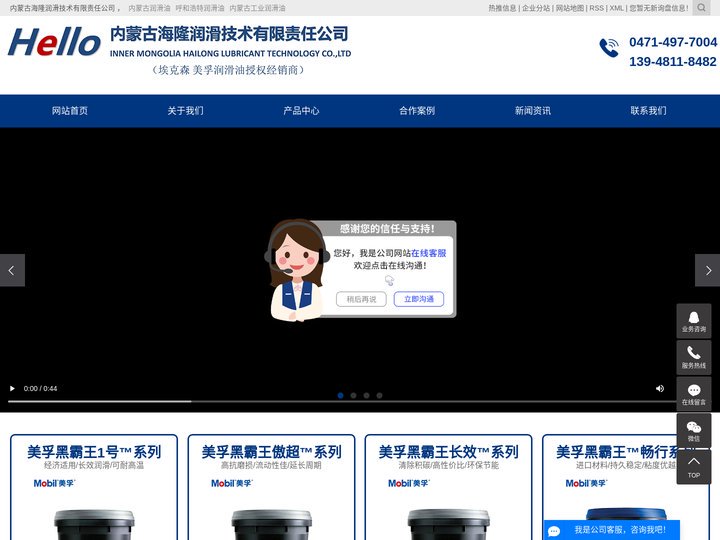Open 内蒙古润滑油 top link

click(149, 8)
